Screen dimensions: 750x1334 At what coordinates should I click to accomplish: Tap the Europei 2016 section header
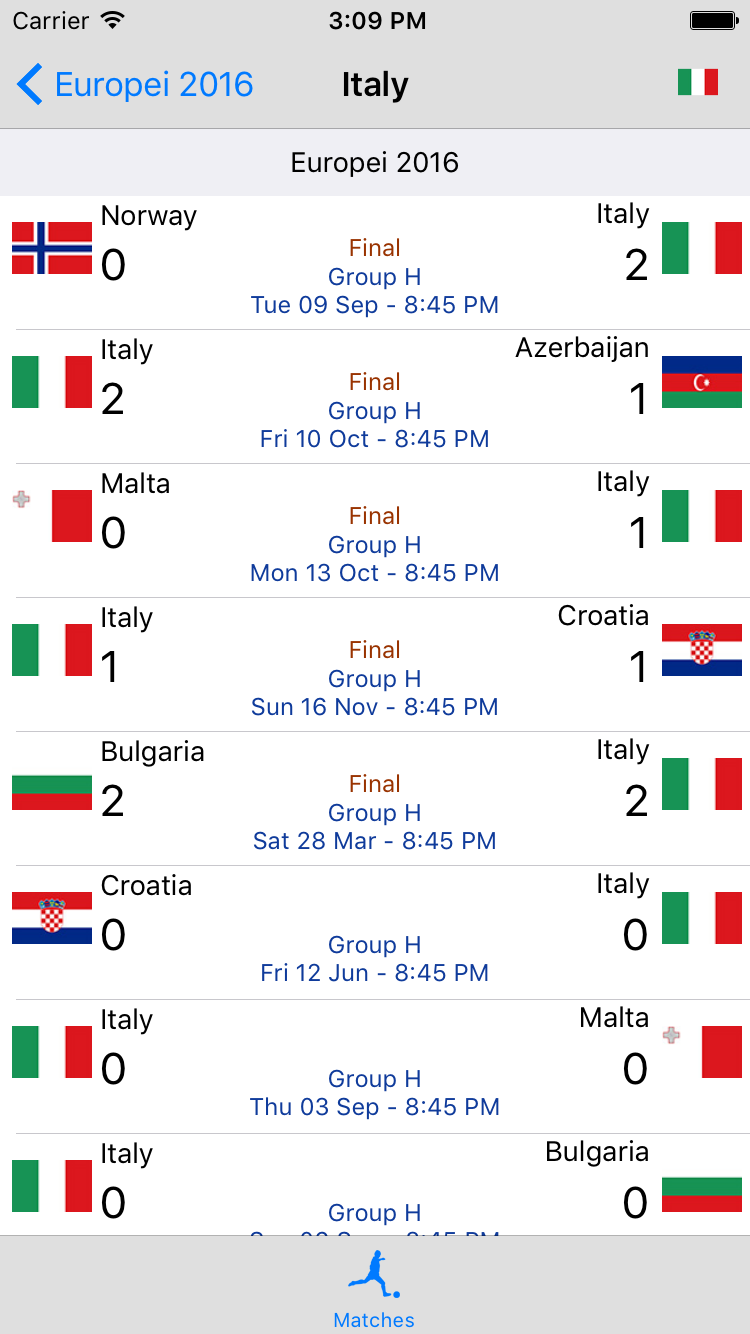(x=374, y=162)
